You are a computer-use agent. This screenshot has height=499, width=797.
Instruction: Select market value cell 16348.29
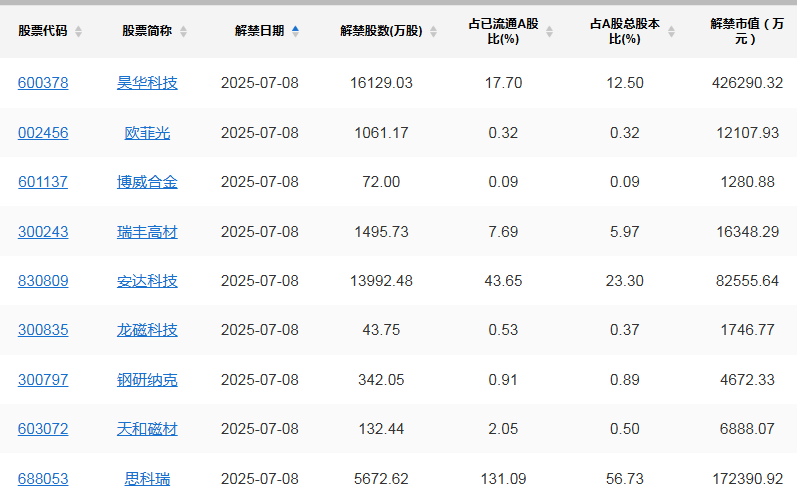click(x=747, y=232)
